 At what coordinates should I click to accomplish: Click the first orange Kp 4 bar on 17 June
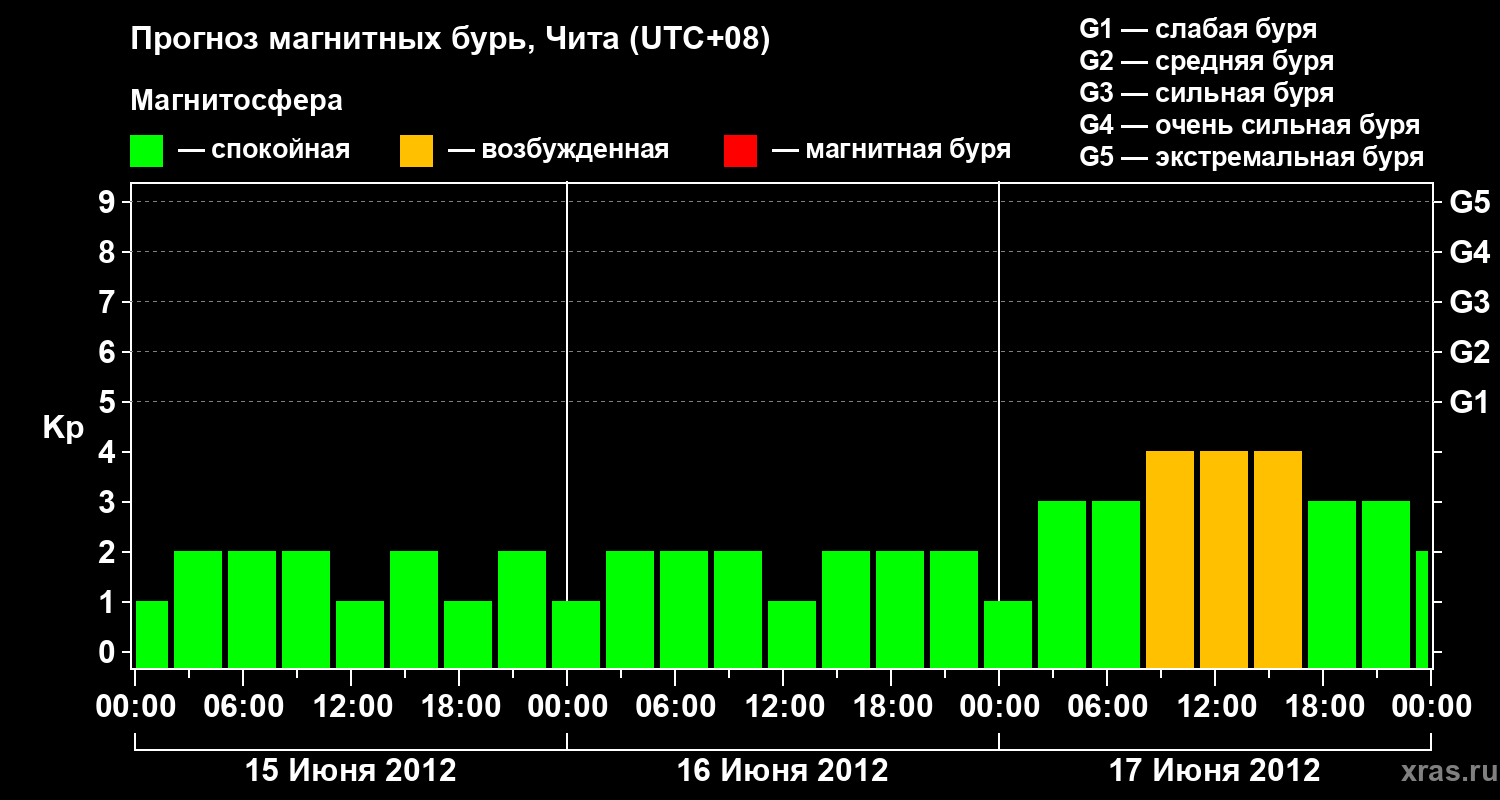click(x=1170, y=559)
